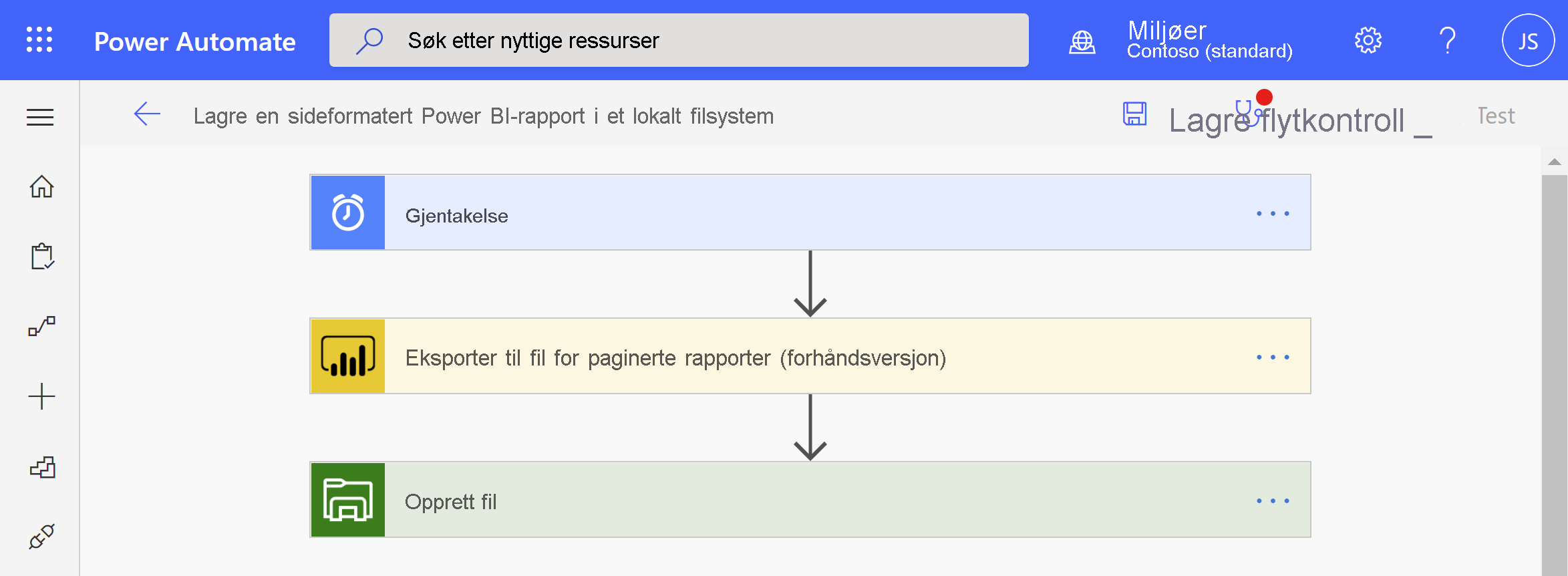Expand the Opprett fil step

[810, 500]
